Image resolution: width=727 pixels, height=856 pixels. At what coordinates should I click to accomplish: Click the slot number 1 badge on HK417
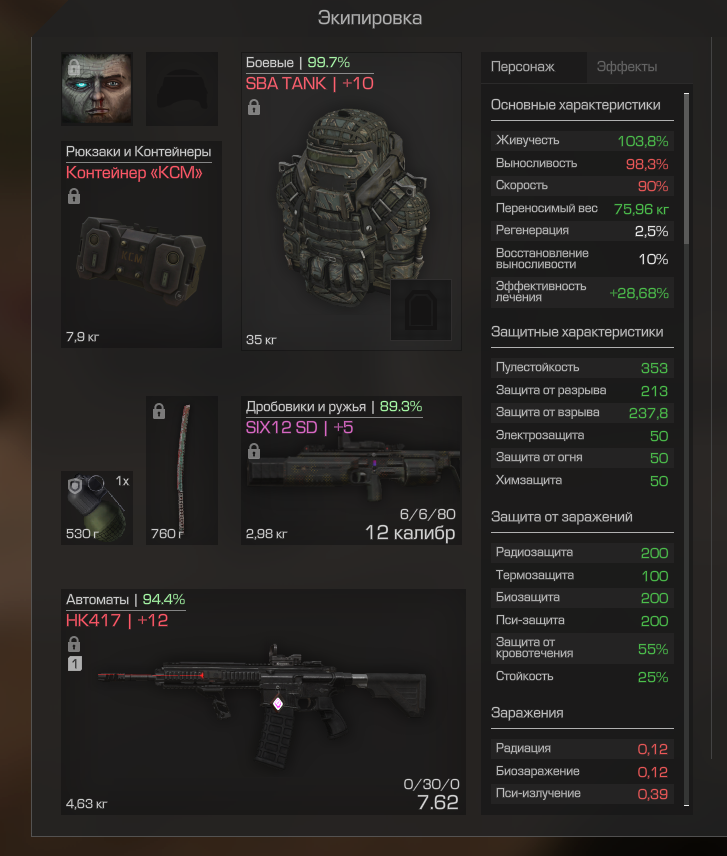(x=75, y=664)
